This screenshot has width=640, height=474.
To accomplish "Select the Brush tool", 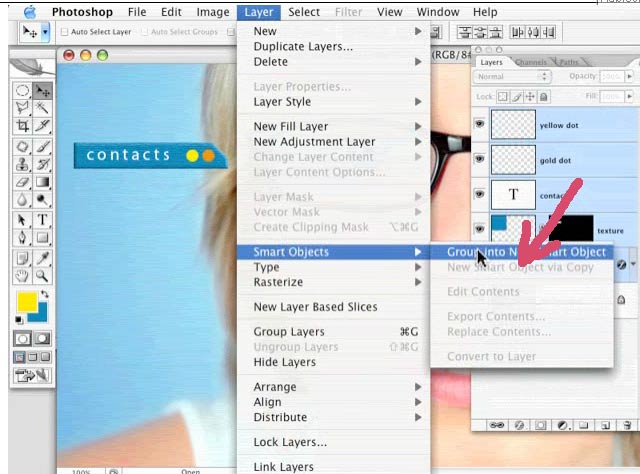I will [42, 146].
